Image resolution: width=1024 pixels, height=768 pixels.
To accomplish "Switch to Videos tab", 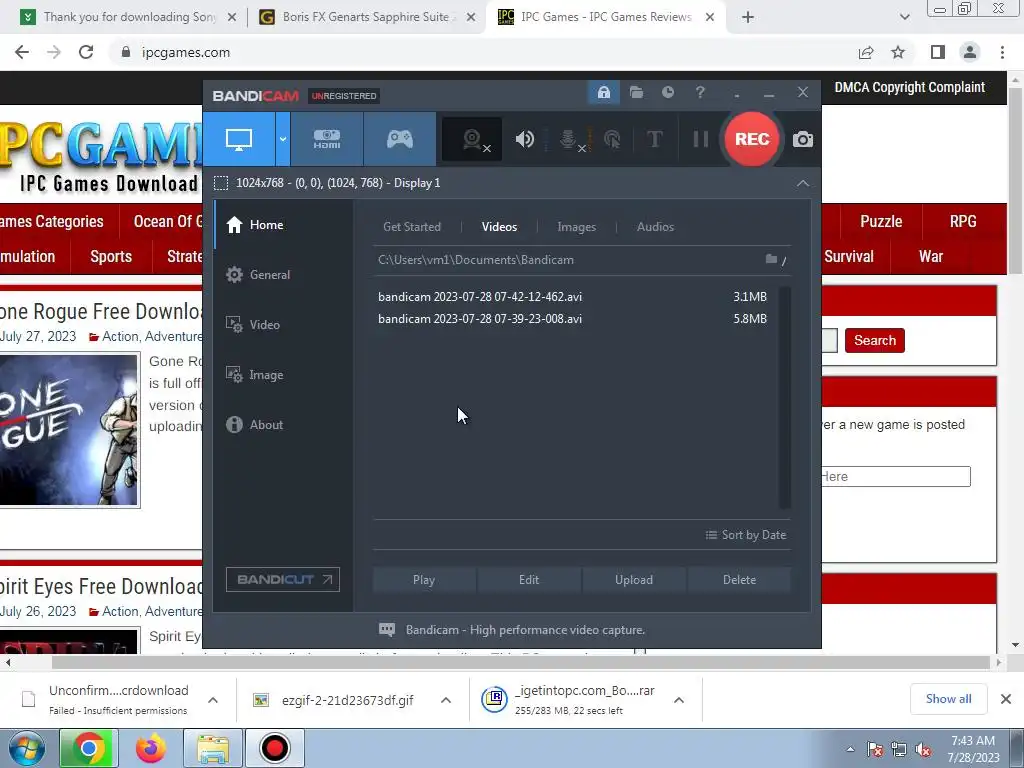I will tap(499, 227).
